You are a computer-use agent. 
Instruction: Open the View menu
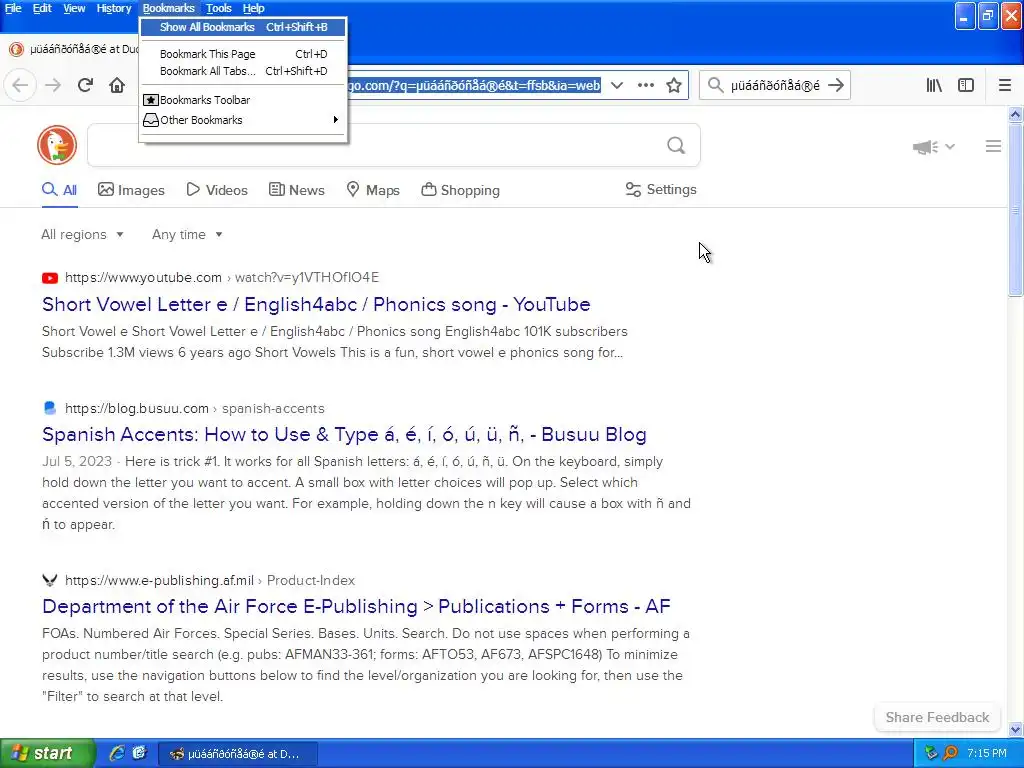74,8
